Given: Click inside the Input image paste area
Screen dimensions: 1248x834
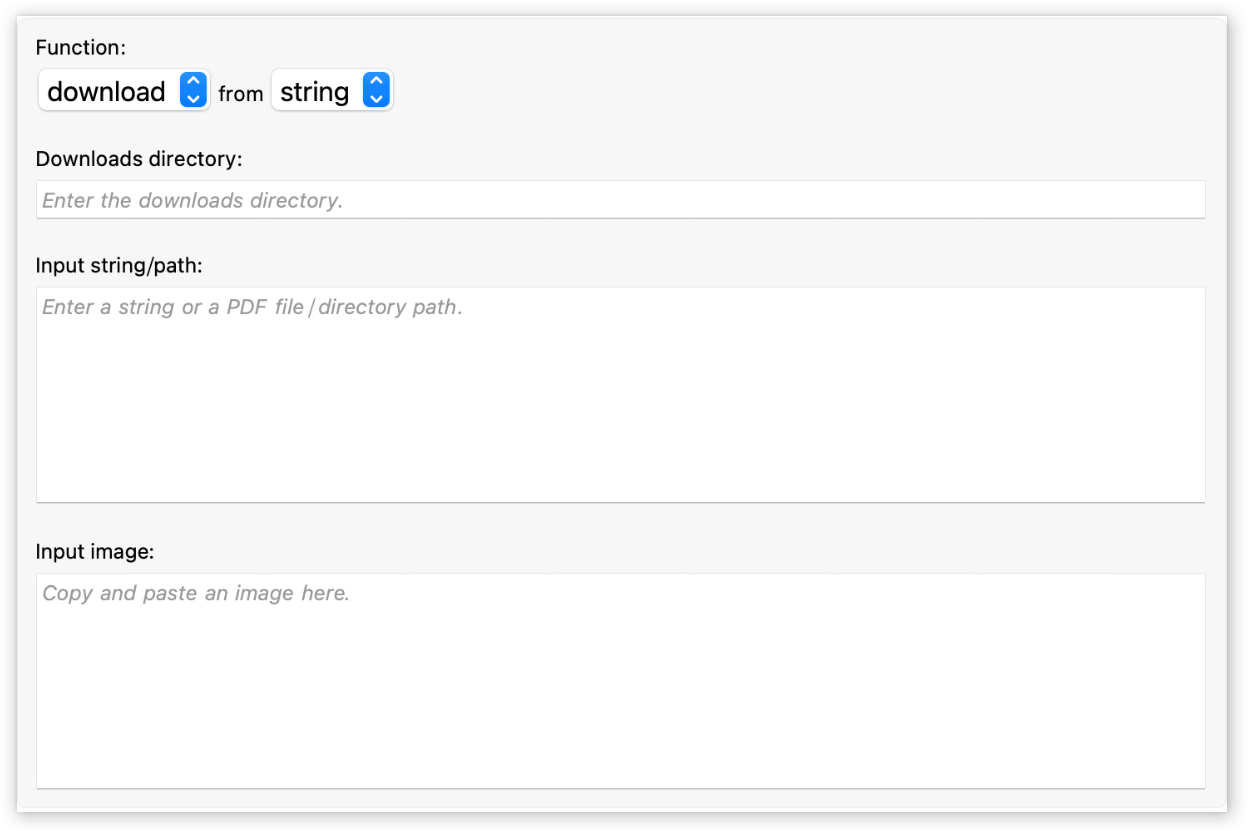Looking at the screenshot, I should click(620, 680).
